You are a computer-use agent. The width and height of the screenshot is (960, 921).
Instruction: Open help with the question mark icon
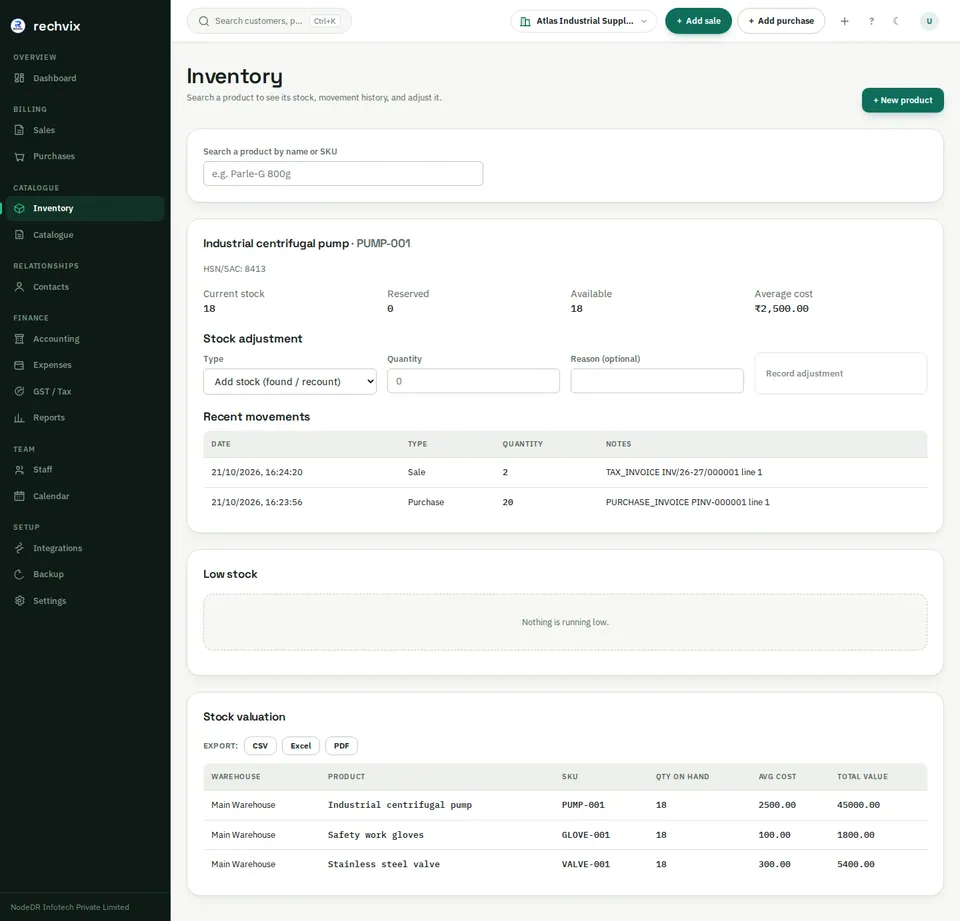(x=871, y=21)
